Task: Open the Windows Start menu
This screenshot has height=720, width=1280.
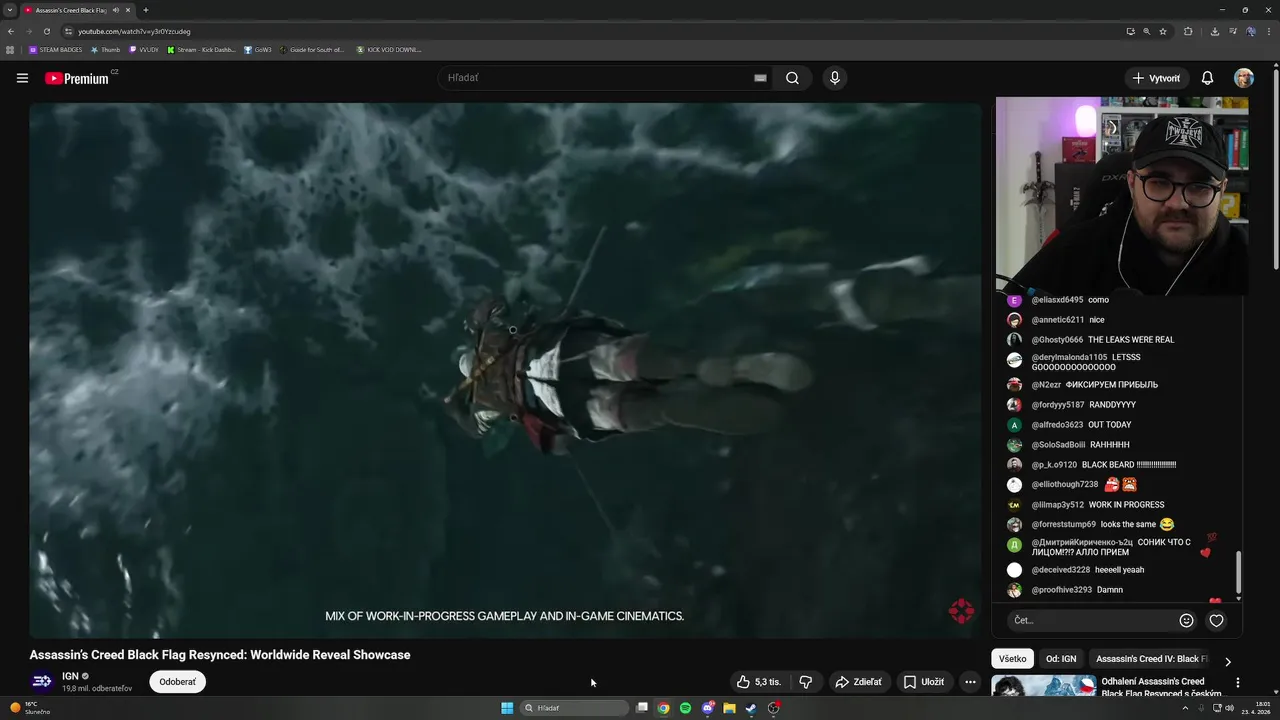Action: click(507, 708)
